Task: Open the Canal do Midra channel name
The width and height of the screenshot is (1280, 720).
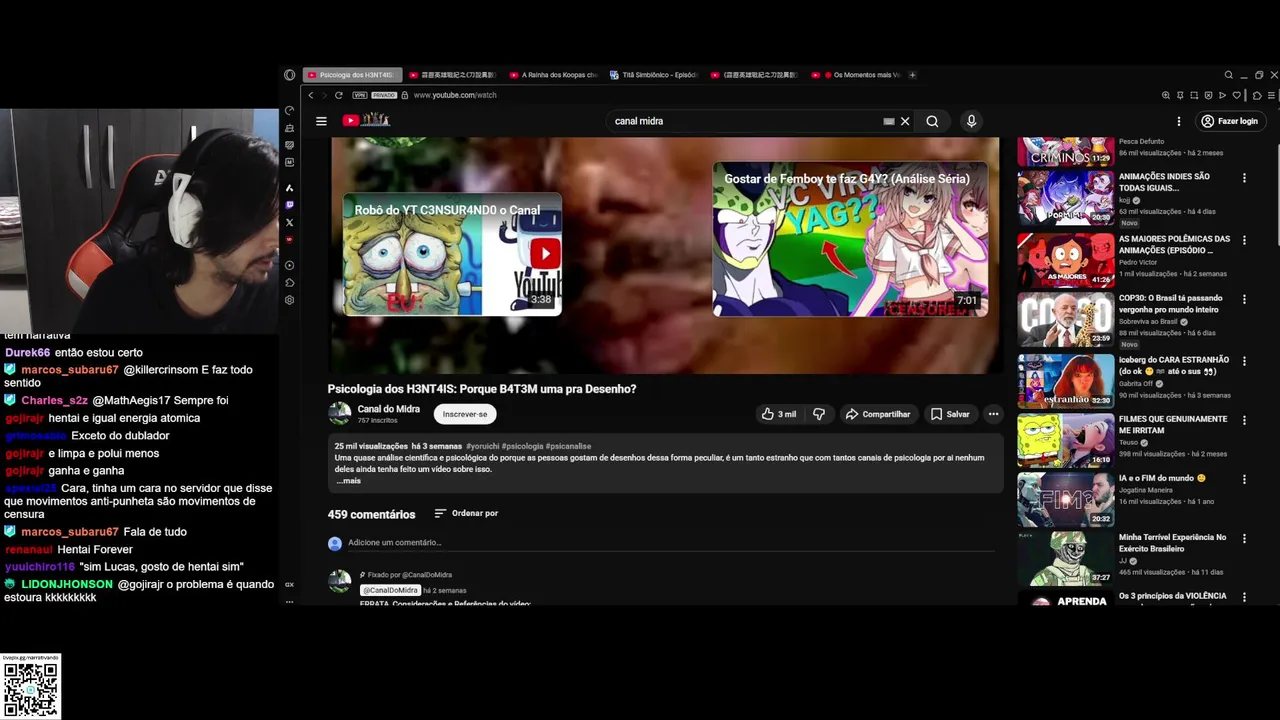Action: point(389,409)
